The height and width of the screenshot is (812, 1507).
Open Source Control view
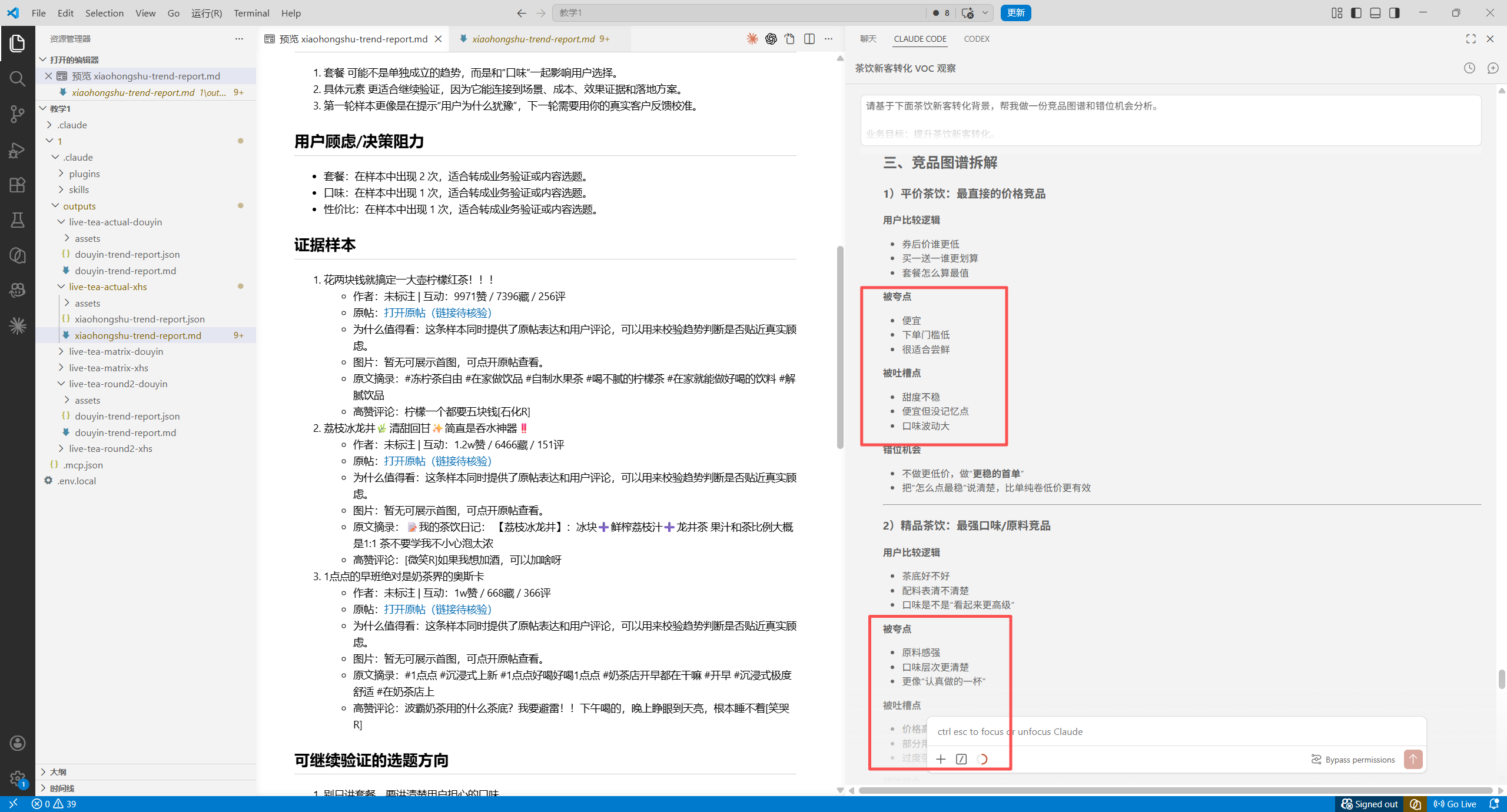pyautogui.click(x=17, y=114)
